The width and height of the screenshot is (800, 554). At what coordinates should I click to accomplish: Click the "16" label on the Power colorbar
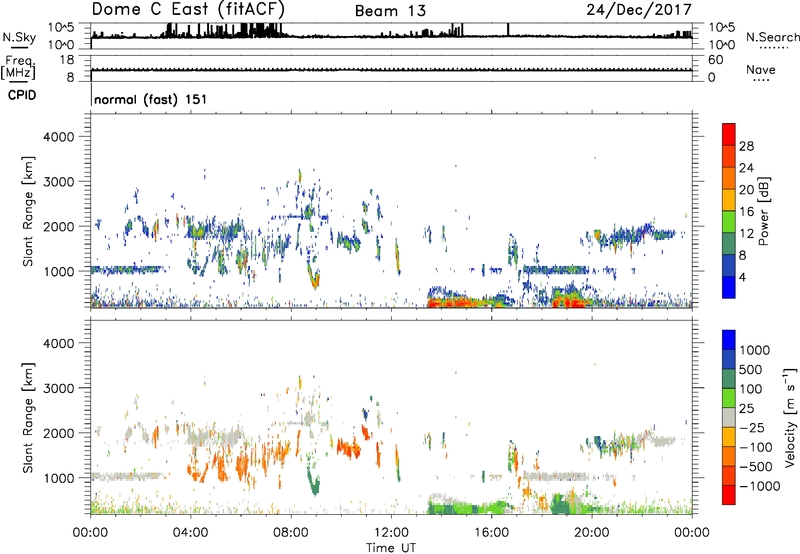point(746,212)
